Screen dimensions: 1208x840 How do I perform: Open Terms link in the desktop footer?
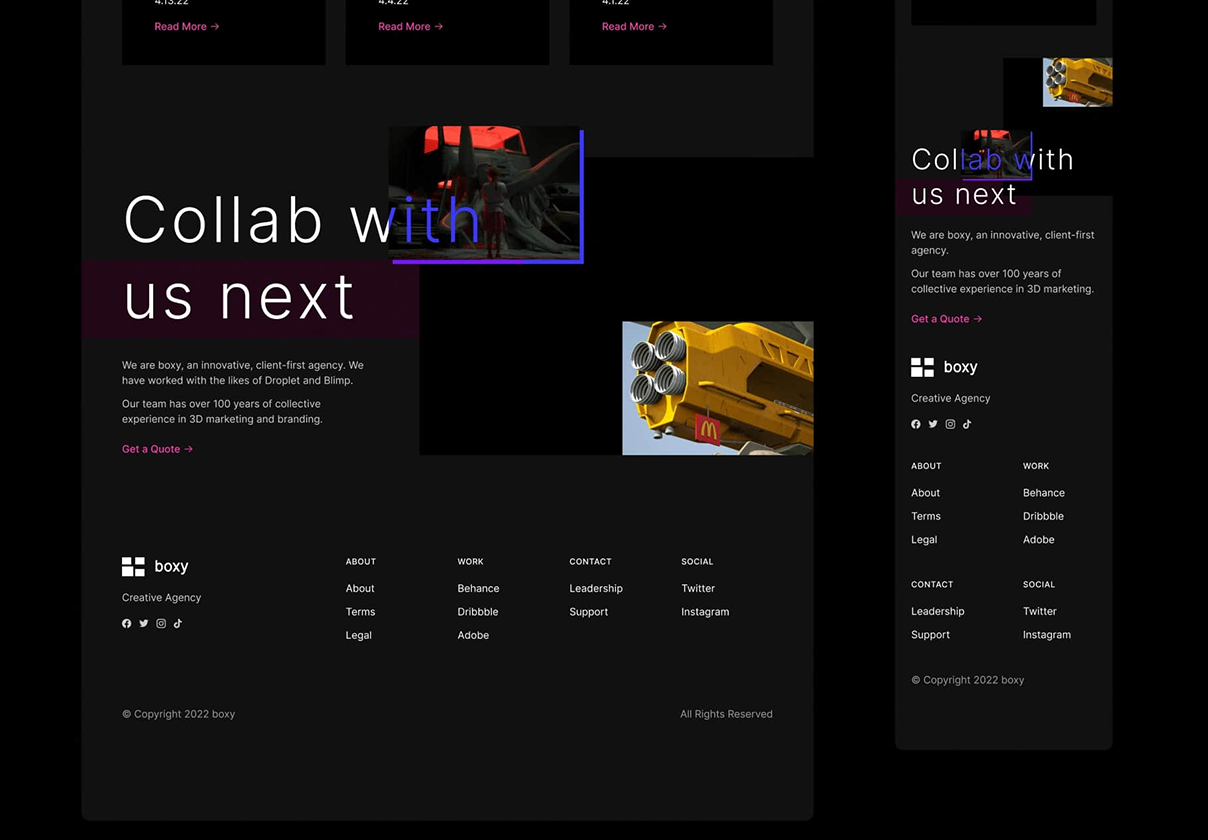coord(360,612)
